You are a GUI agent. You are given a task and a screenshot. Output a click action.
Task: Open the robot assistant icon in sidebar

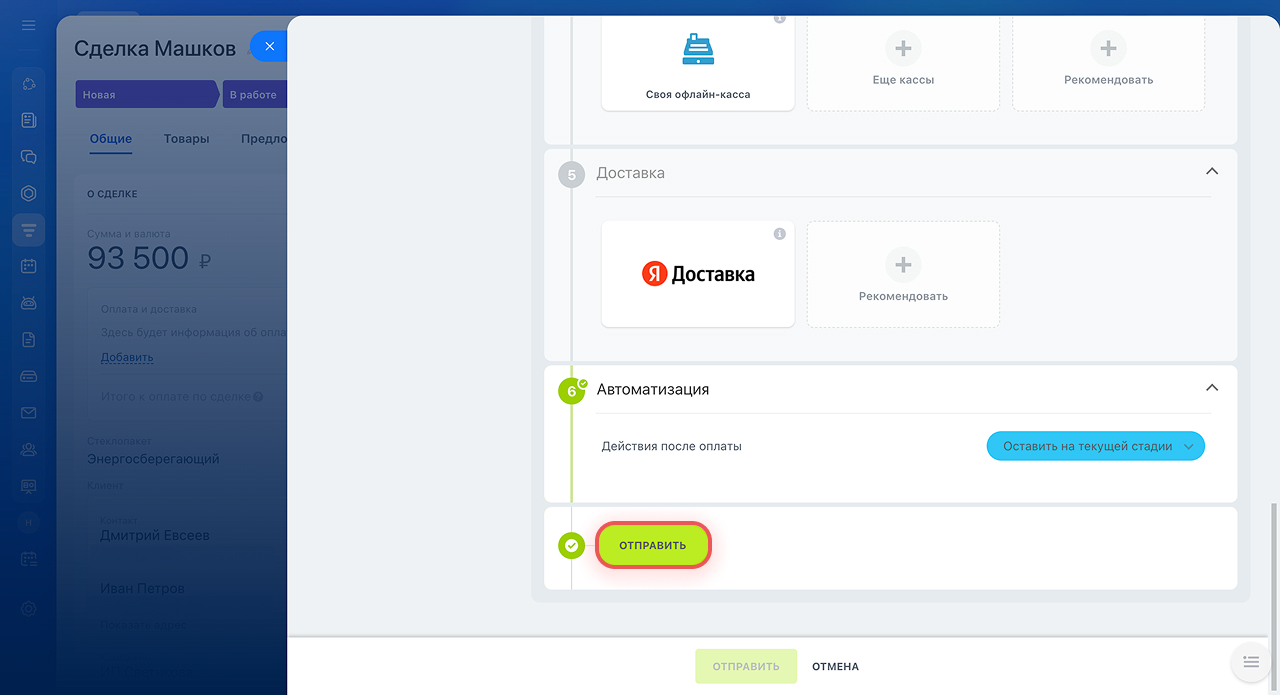click(28, 303)
